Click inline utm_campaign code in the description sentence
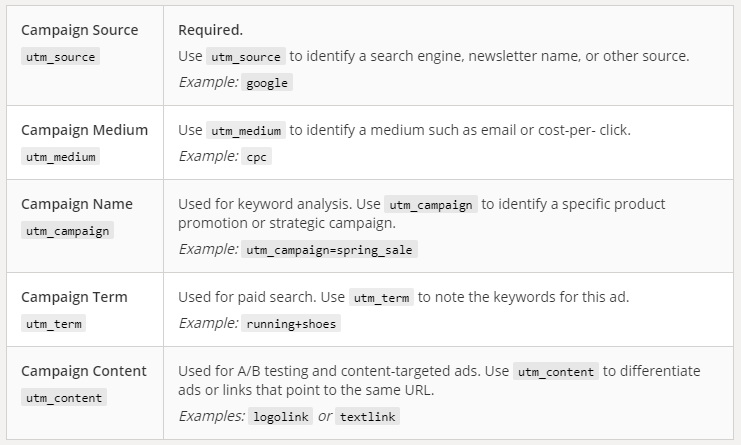 point(431,205)
